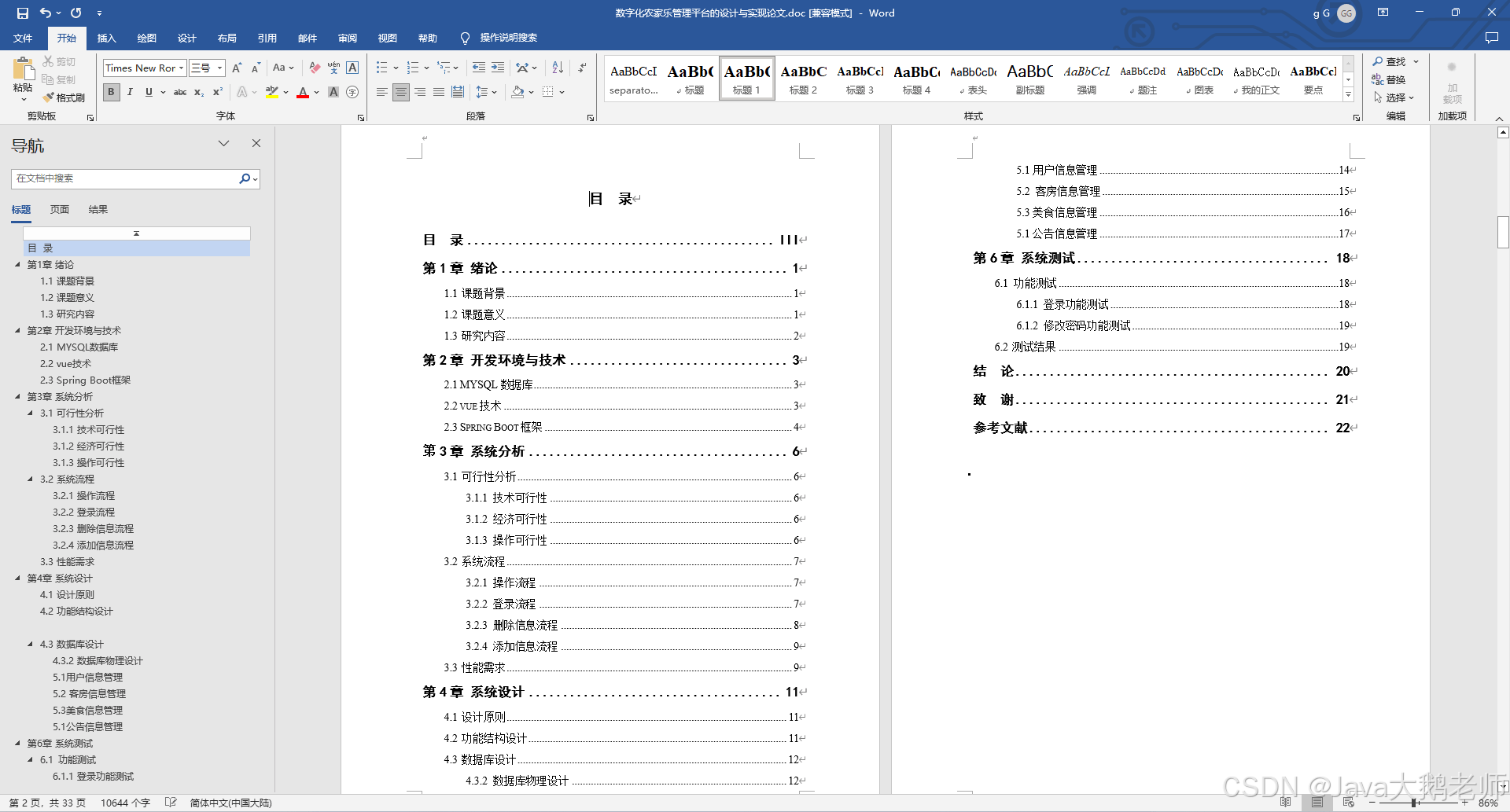
Task: Align text left
Action: tap(381, 92)
